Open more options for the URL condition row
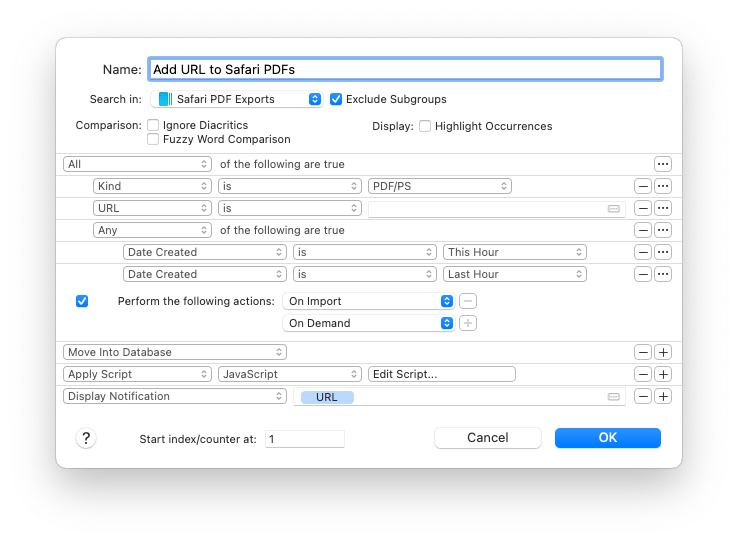 point(662,208)
